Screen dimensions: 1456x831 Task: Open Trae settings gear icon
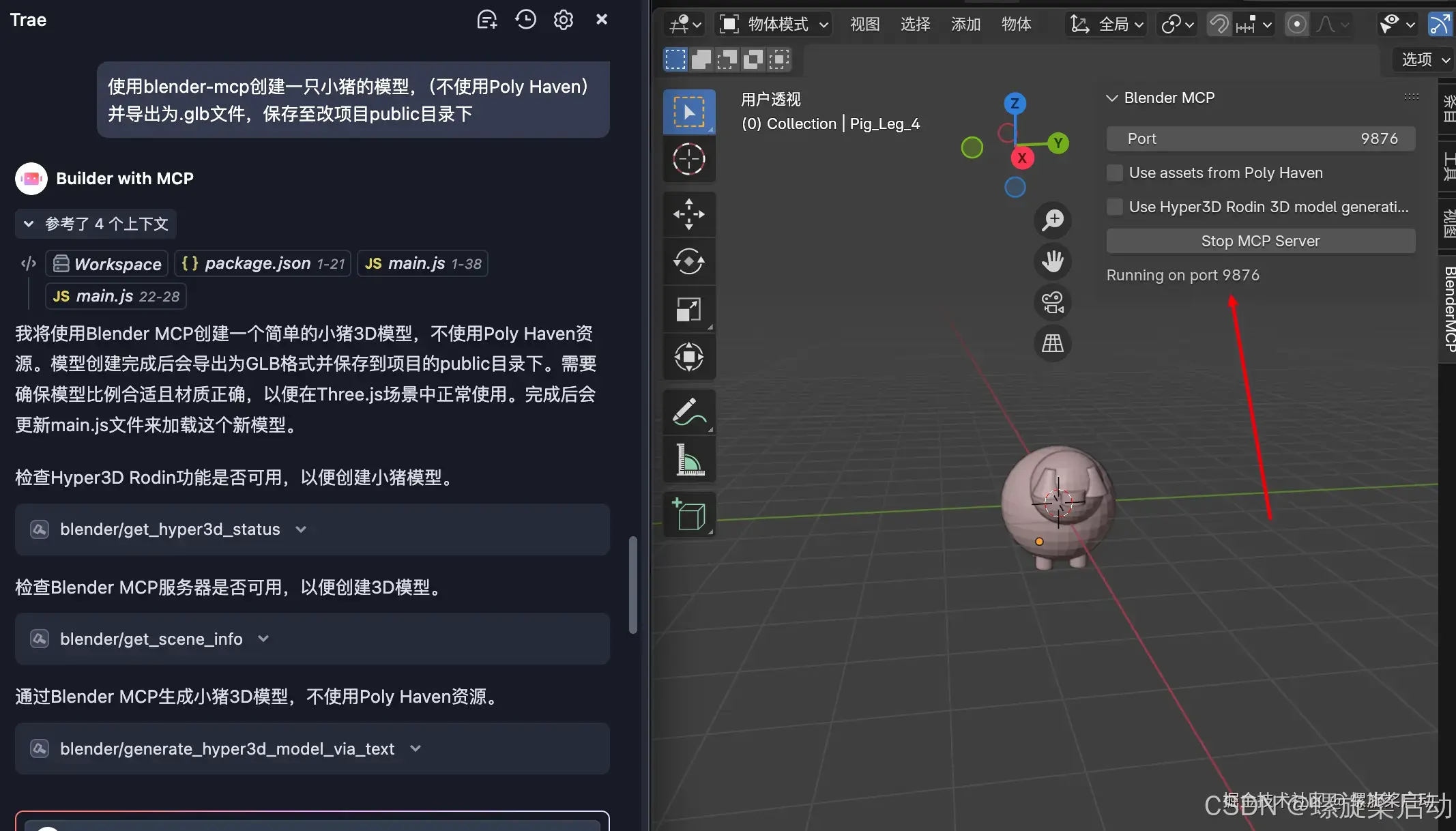click(x=563, y=19)
